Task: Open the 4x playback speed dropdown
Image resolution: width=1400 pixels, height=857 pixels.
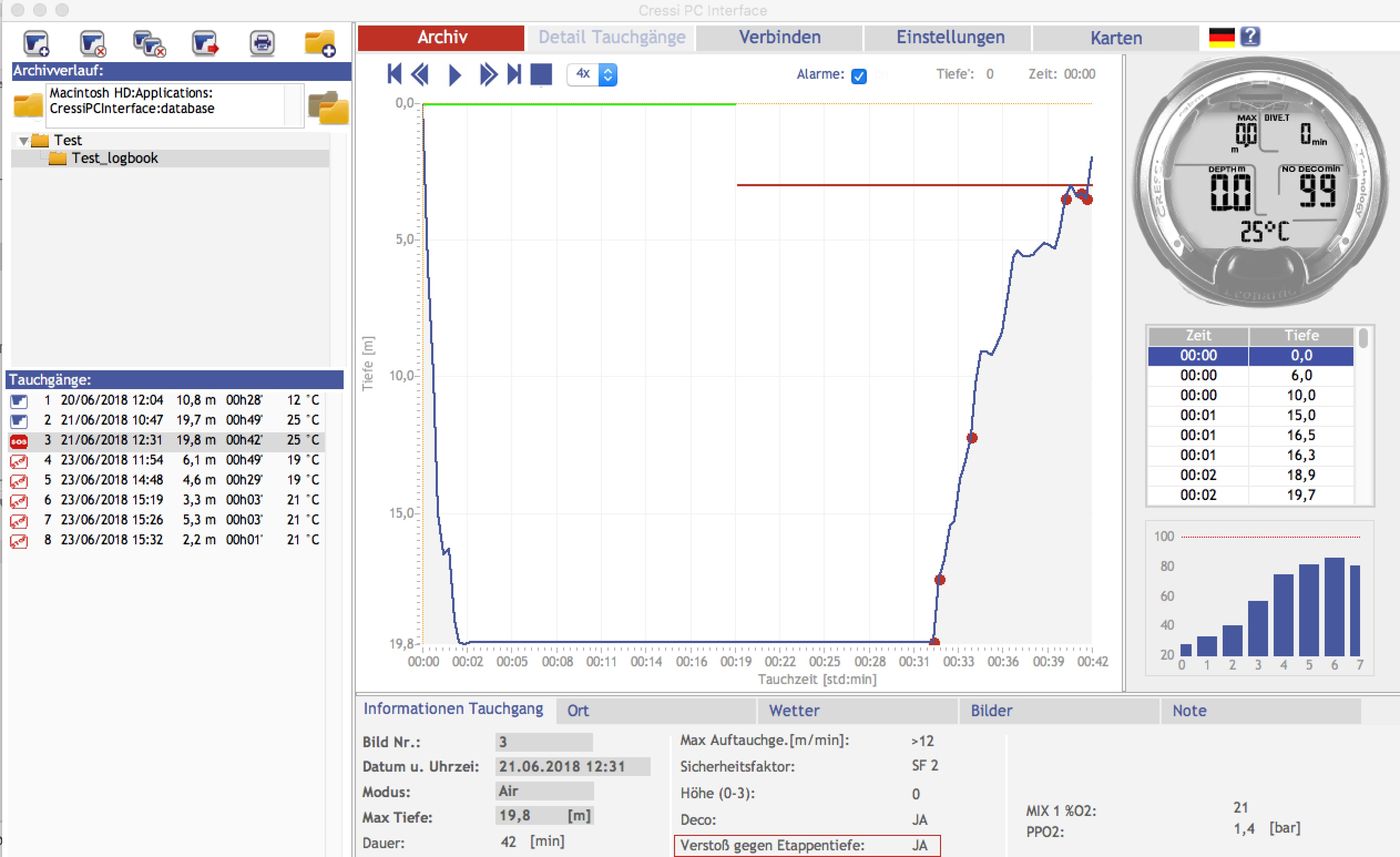Action: tap(592, 74)
